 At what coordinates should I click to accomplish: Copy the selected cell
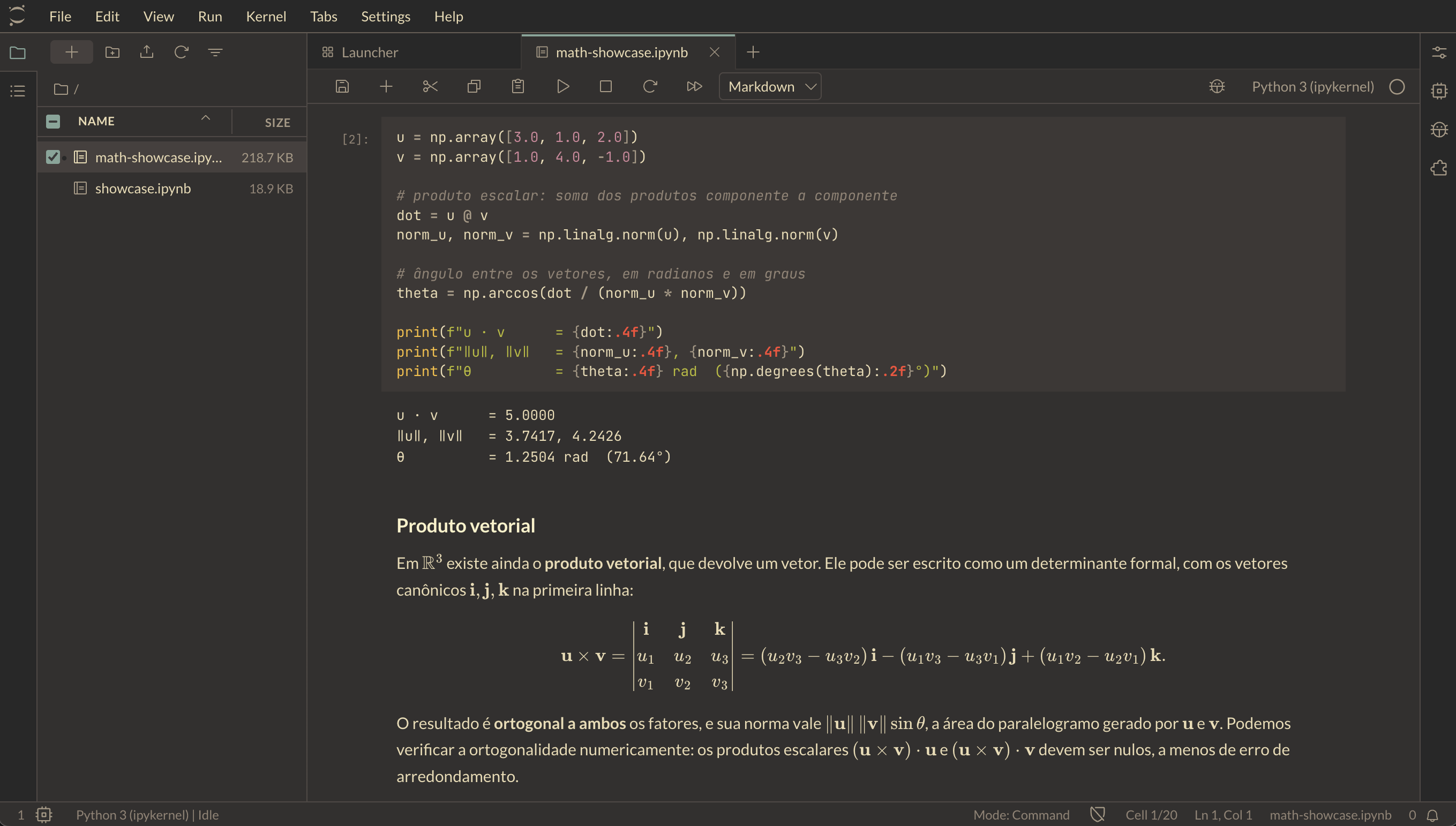tap(474, 86)
